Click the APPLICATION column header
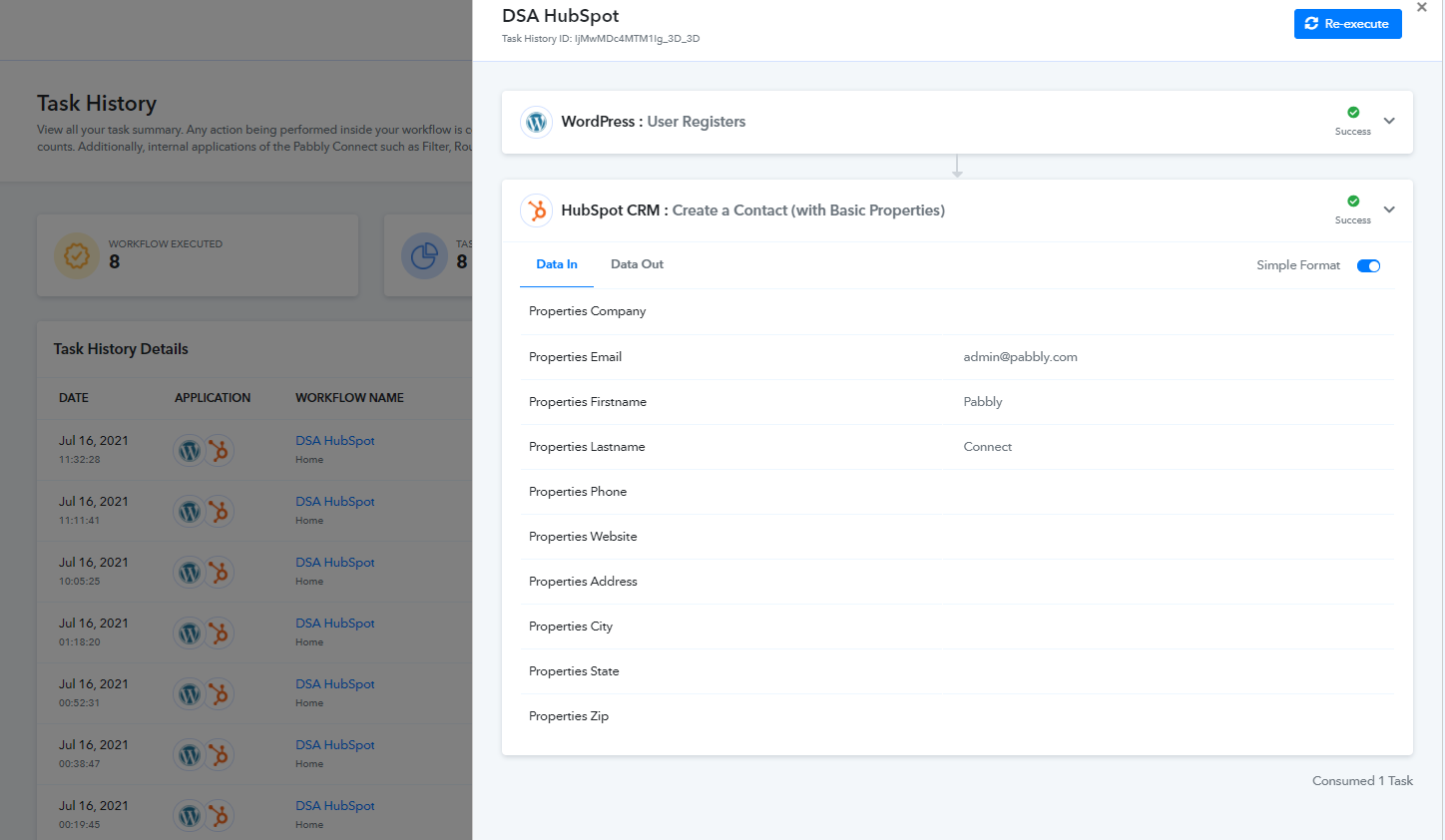The image size is (1445, 840). pos(213,398)
